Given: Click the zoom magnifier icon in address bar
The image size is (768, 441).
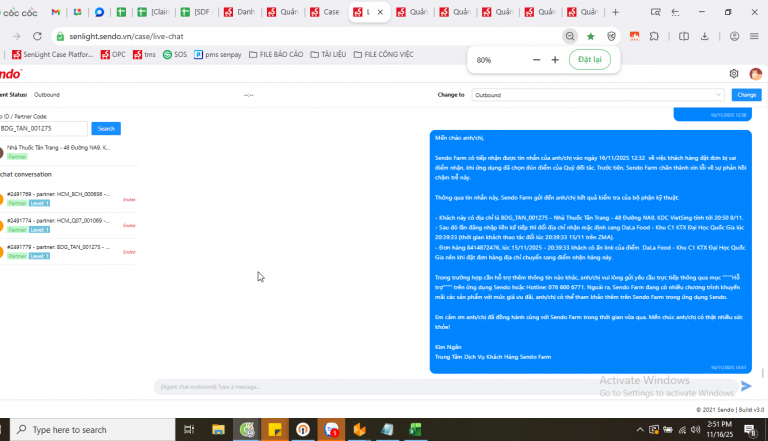Looking at the screenshot, I should (570, 36).
